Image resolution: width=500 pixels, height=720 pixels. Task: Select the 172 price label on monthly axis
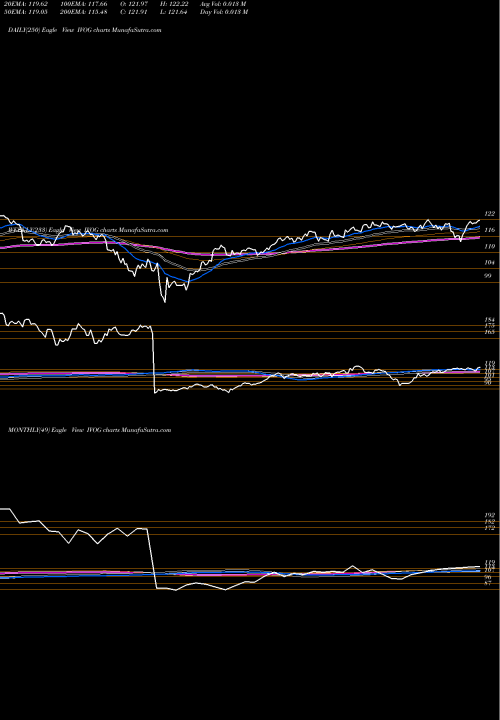tap(490, 529)
